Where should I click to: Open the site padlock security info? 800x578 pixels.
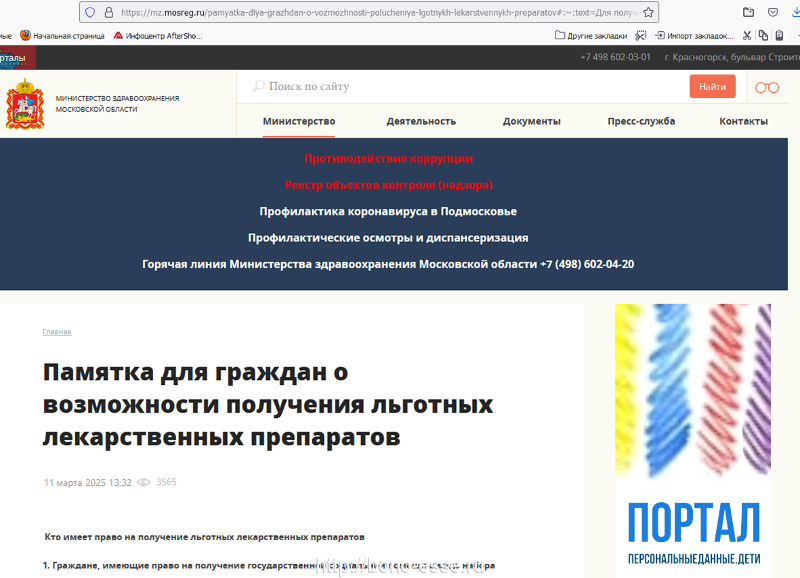click(x=108, y=13)
